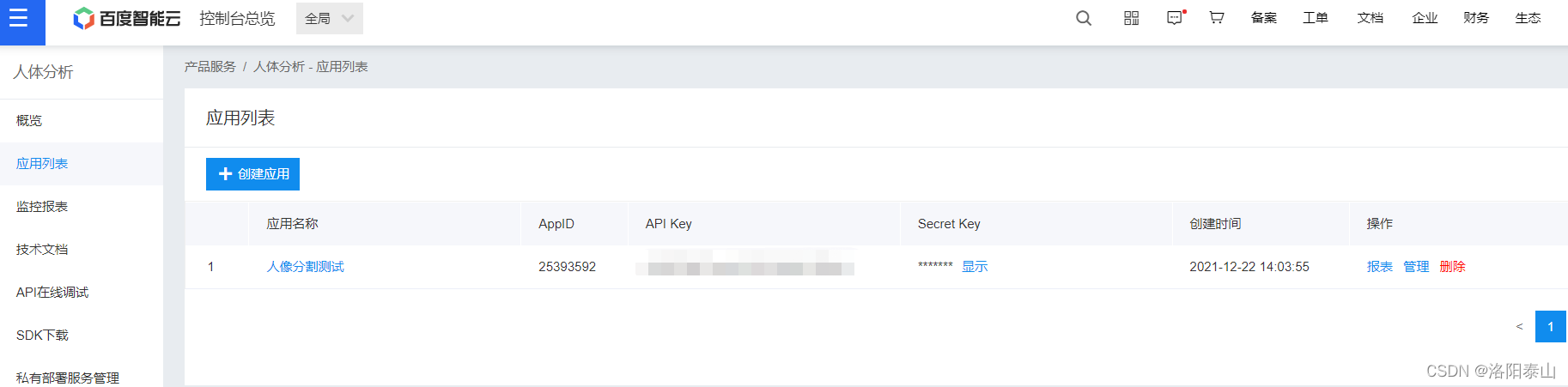Open 控制台总览 in top bar
This screenshot has width=1568, height=387.
point(237,18)
